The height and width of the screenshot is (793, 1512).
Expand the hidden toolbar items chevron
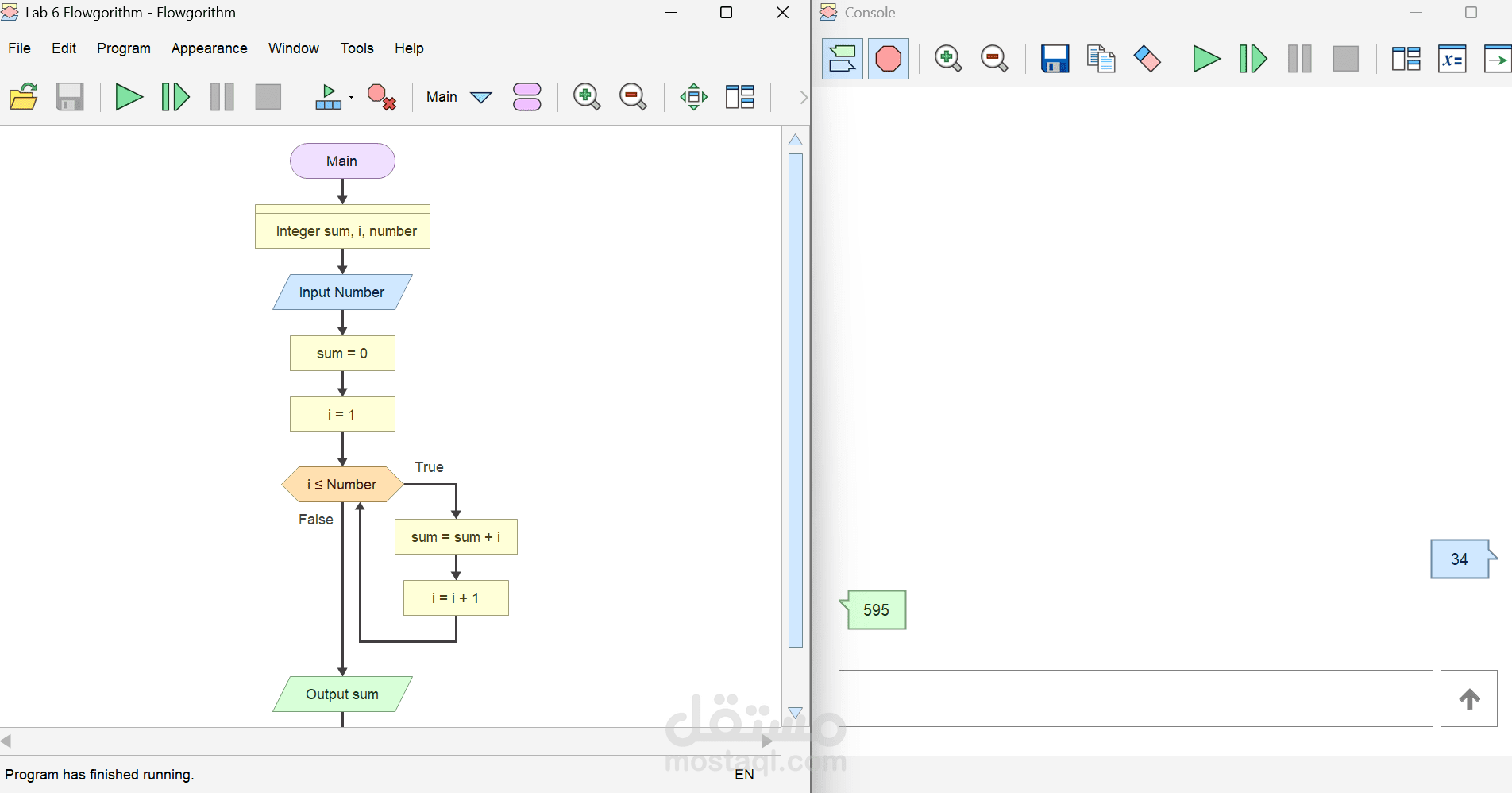pos(803,96)
